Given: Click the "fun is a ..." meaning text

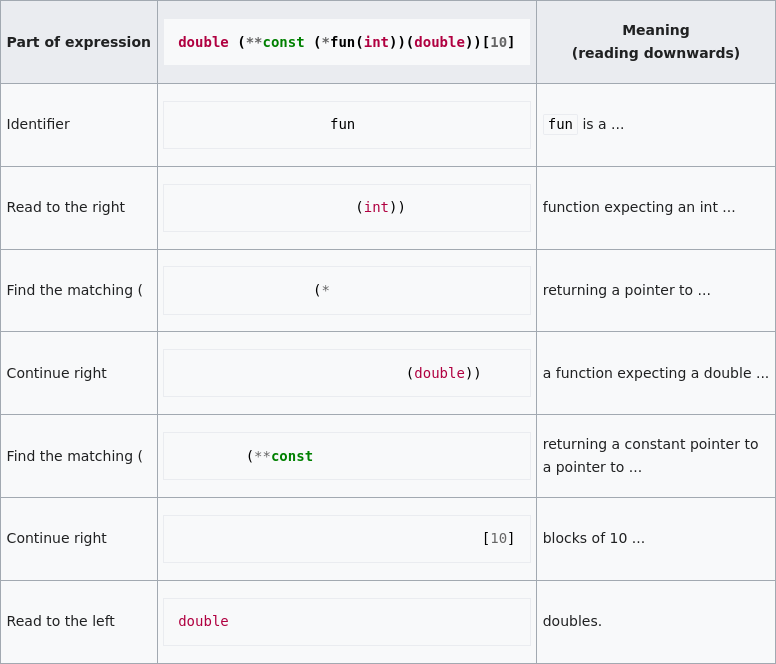Looking at the screenshot, I should 585,124.
